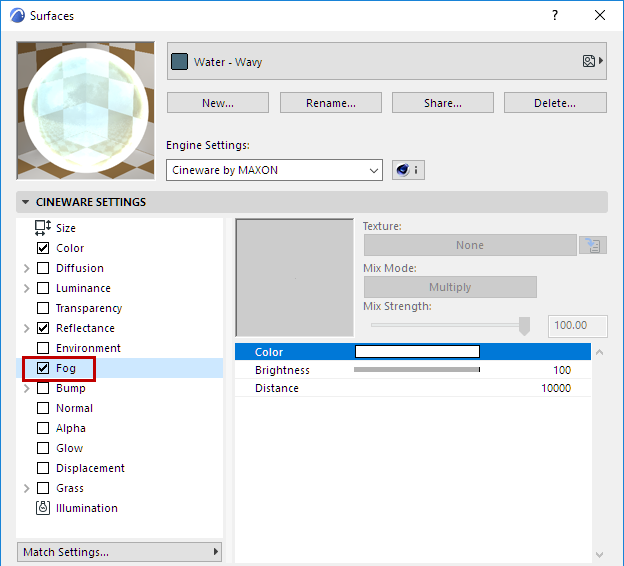The image size is (624, 566).
Task: Select the Brightness parameter row label
Action: pos(282,370)
